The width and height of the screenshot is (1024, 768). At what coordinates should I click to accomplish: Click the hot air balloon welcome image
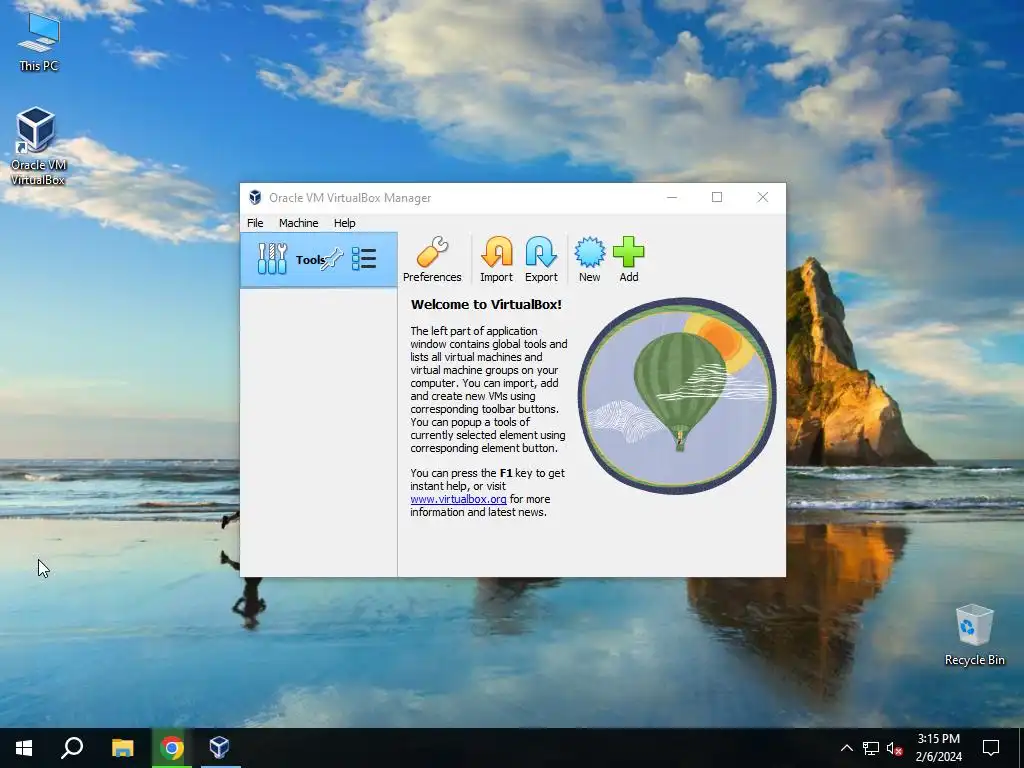click(677, 396)
